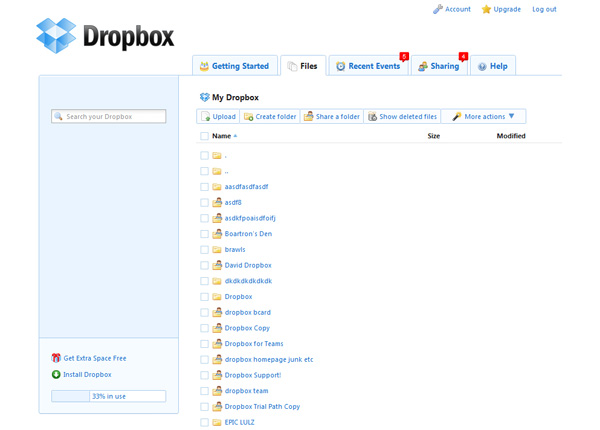Click the Dropbox logo box icon
The image size is (600, 430).
56,35
